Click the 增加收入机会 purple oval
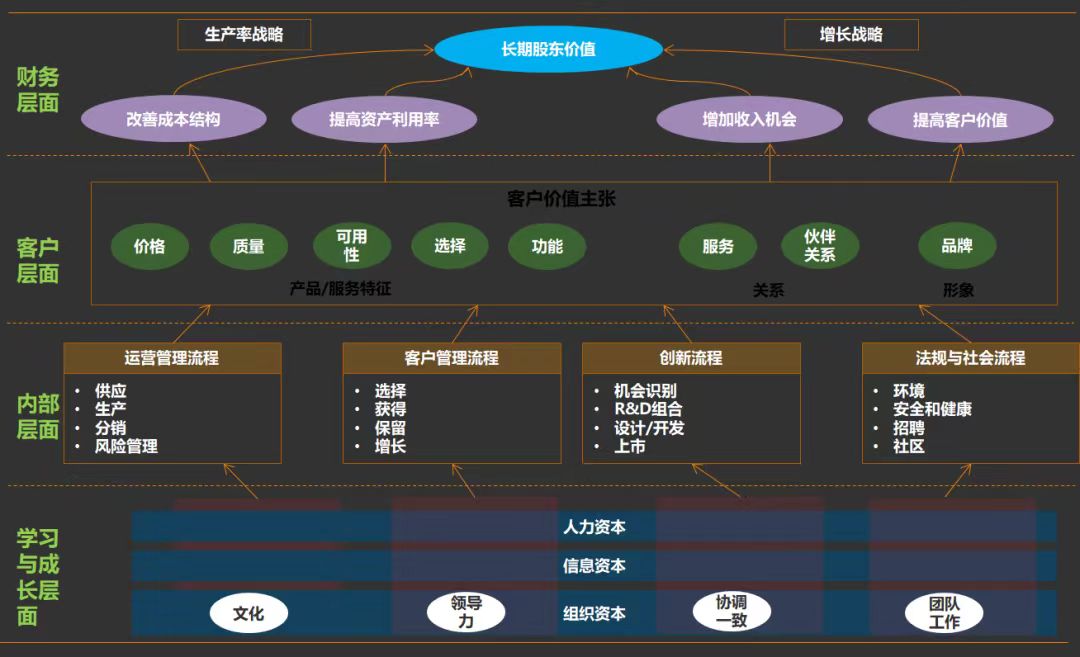This screenshot has height=657, width=1080. pos(749,120)
